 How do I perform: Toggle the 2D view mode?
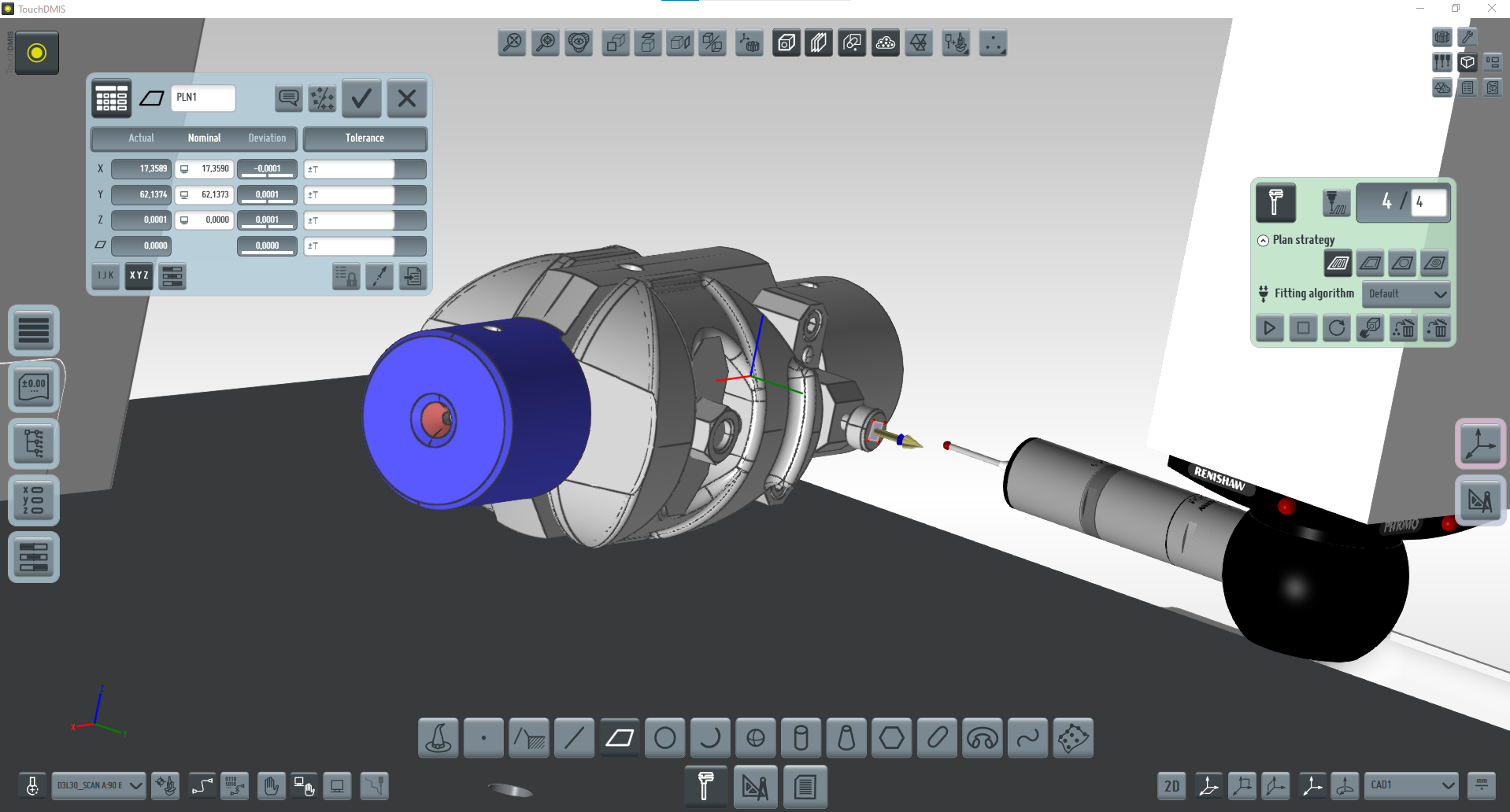(x=1171, y=786)
